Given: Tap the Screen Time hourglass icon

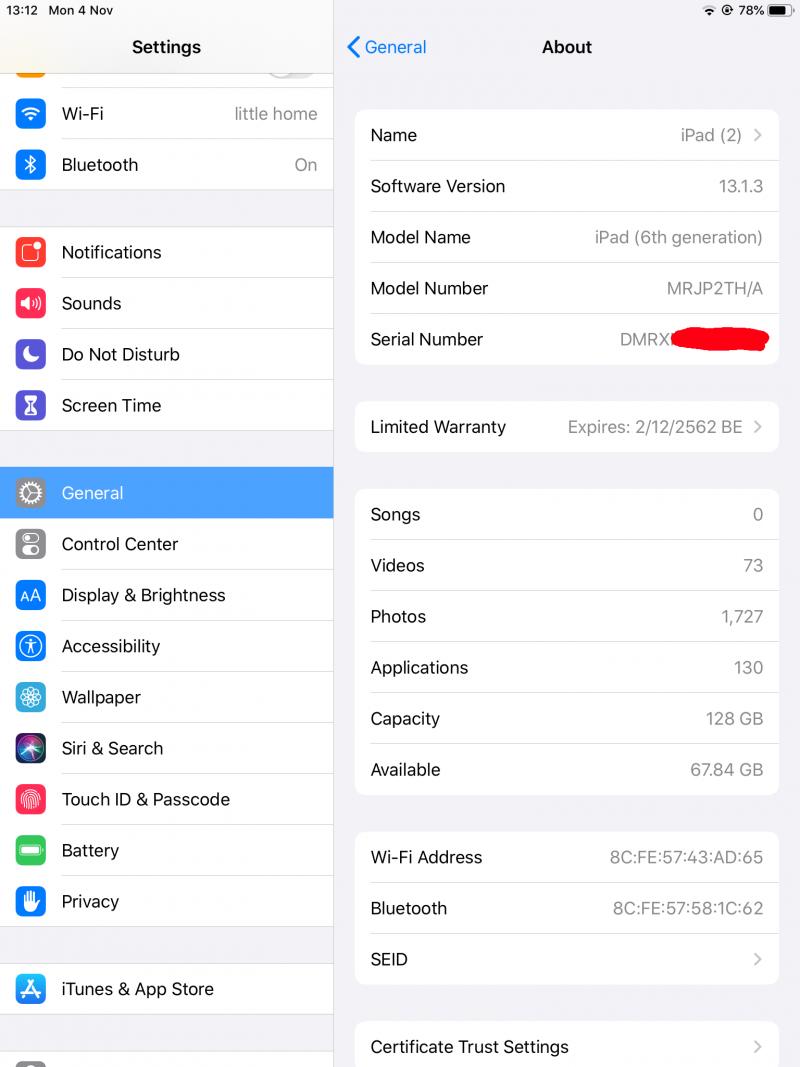Looking at the screenshot, I should coord(31,406).
